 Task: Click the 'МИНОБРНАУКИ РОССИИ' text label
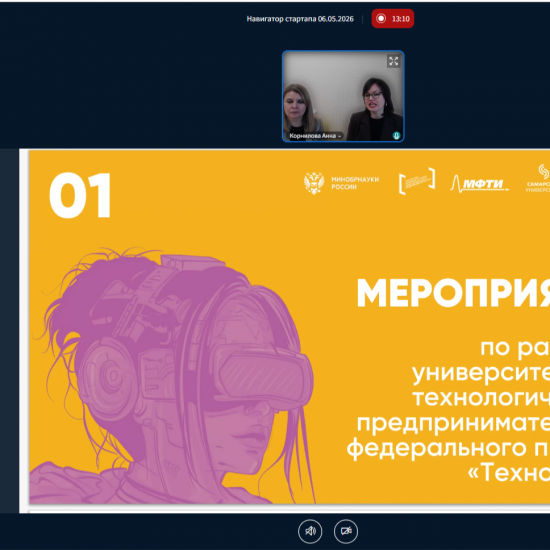coord(355,183)
